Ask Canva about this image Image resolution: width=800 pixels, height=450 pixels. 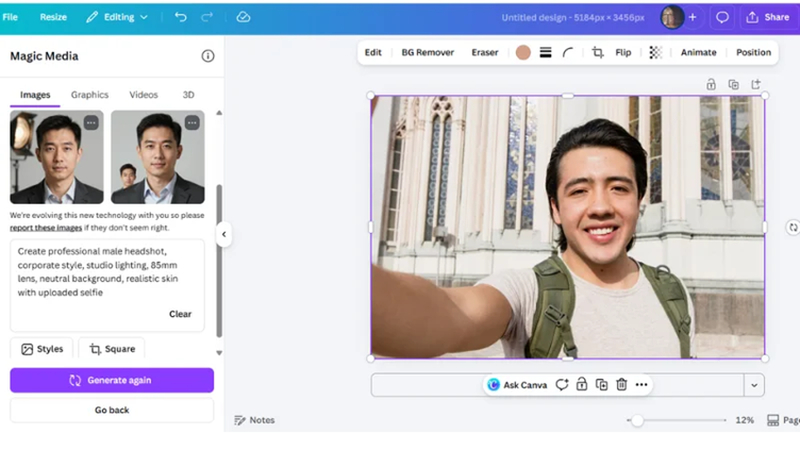(517, 385)
